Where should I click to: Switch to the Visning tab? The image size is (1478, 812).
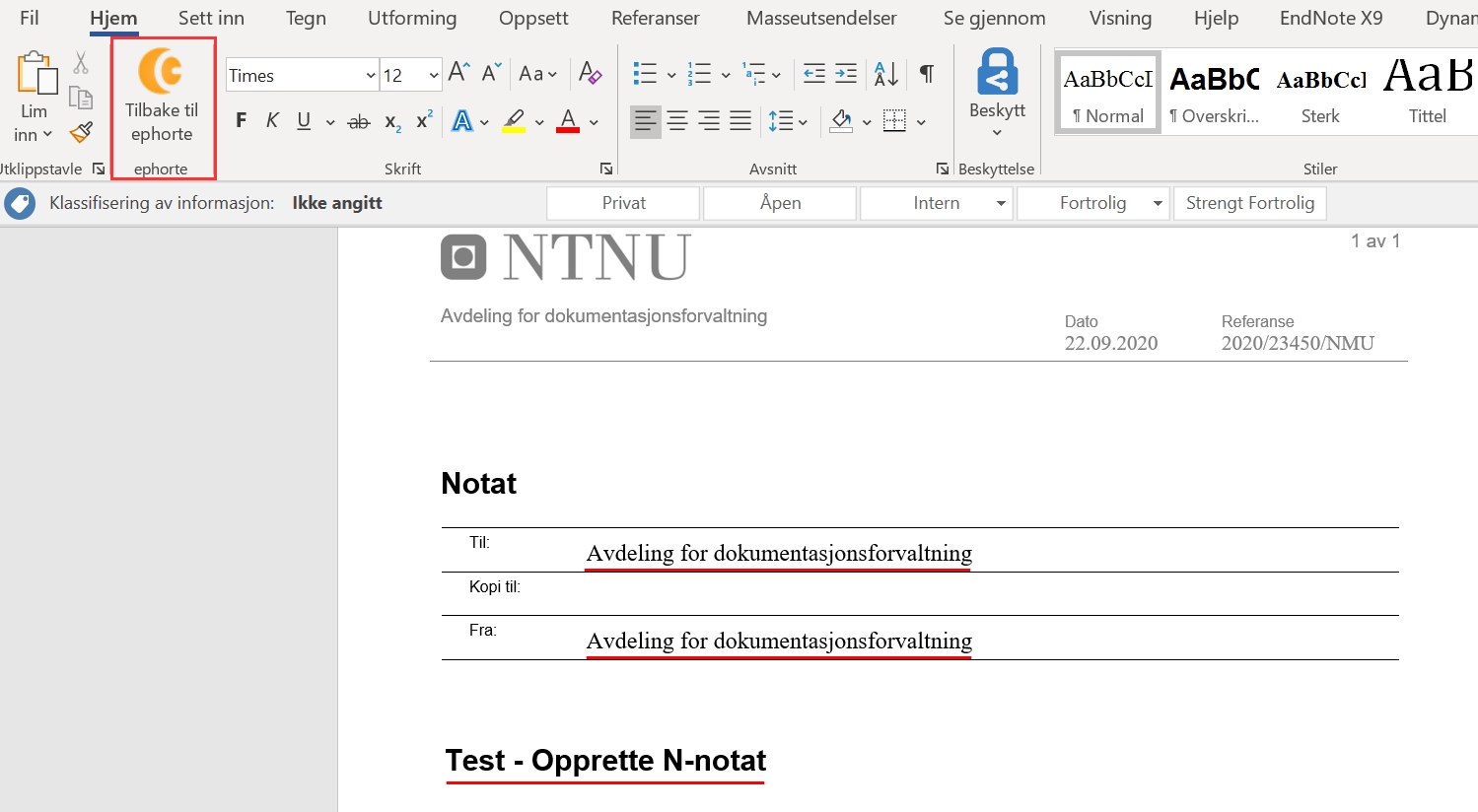pos(1120,18)
